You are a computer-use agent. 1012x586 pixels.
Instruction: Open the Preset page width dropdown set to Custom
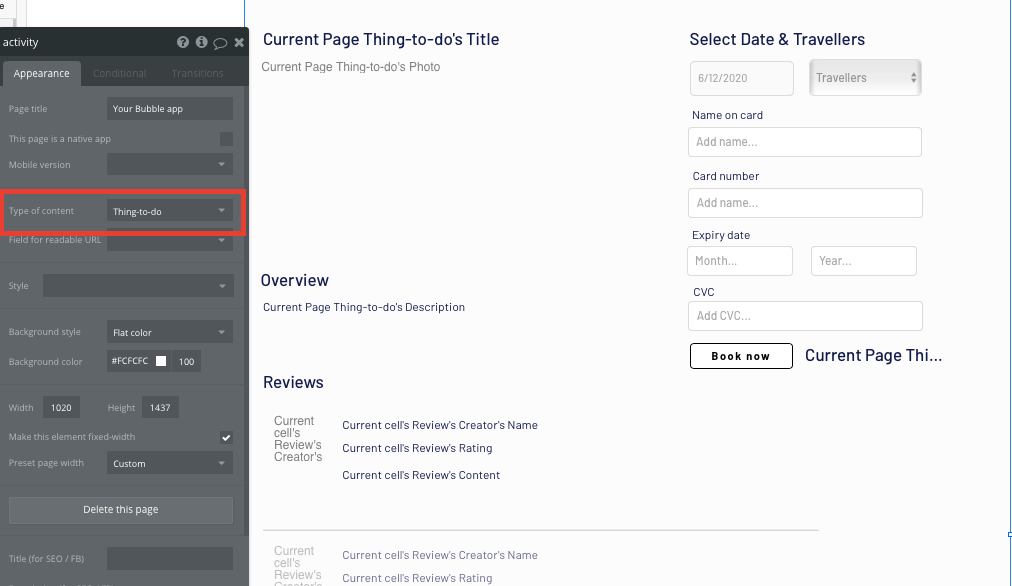pyautogui.click(x=168, y=463)
